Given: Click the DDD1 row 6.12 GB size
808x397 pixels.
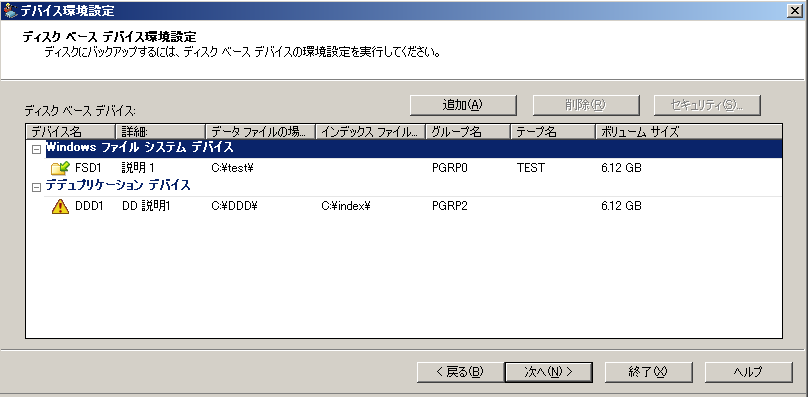Looking at the screenshot, I should pyautogui.click(x=621, y=207).
